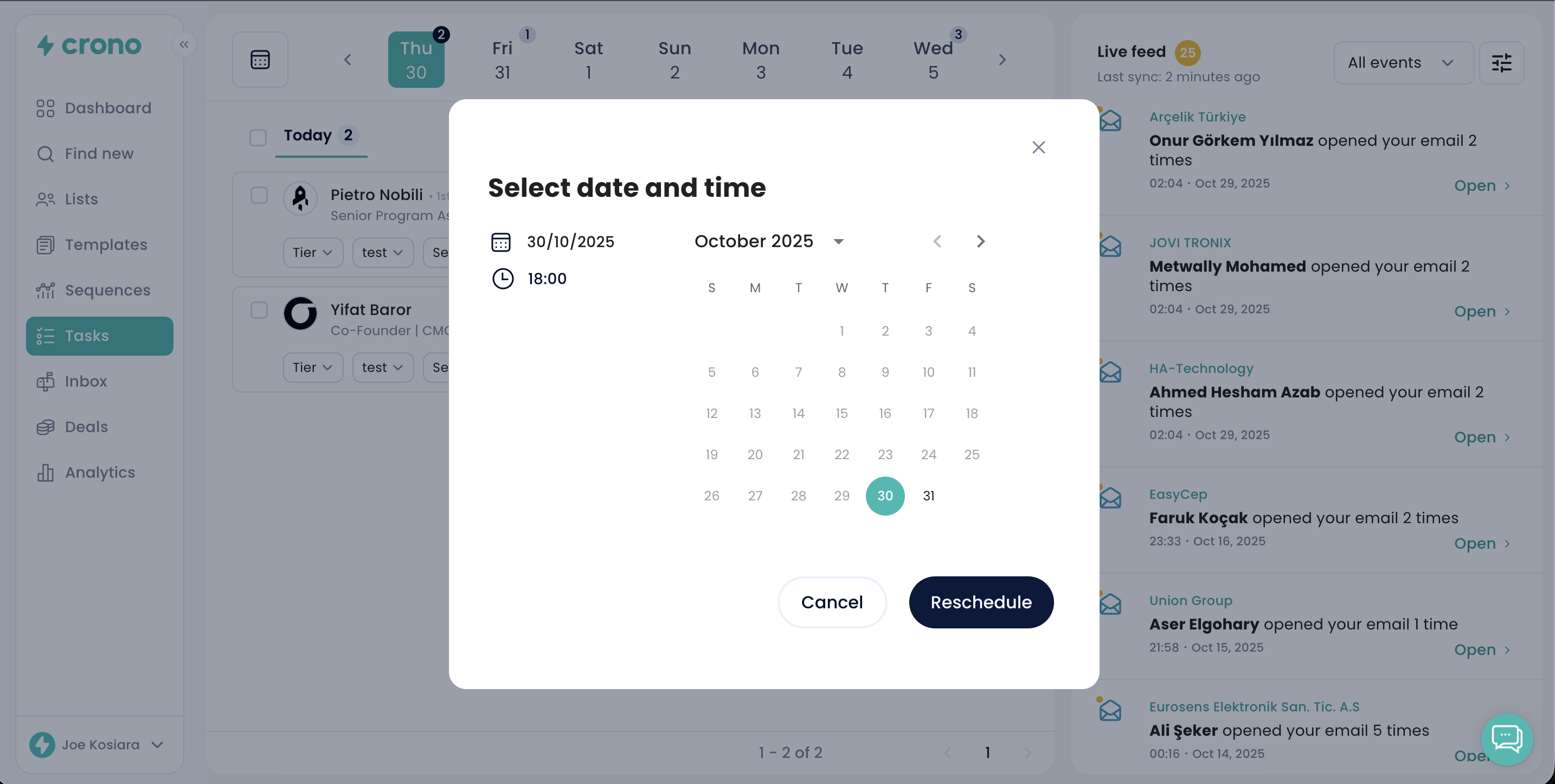
Task: Tick the Yifat Baror task checkbox
Action: coord(259,310)
